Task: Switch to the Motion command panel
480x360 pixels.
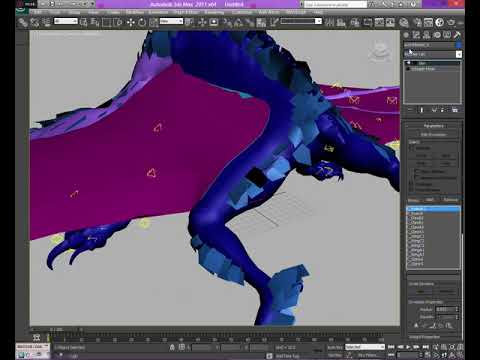Action: click(437, 35)
